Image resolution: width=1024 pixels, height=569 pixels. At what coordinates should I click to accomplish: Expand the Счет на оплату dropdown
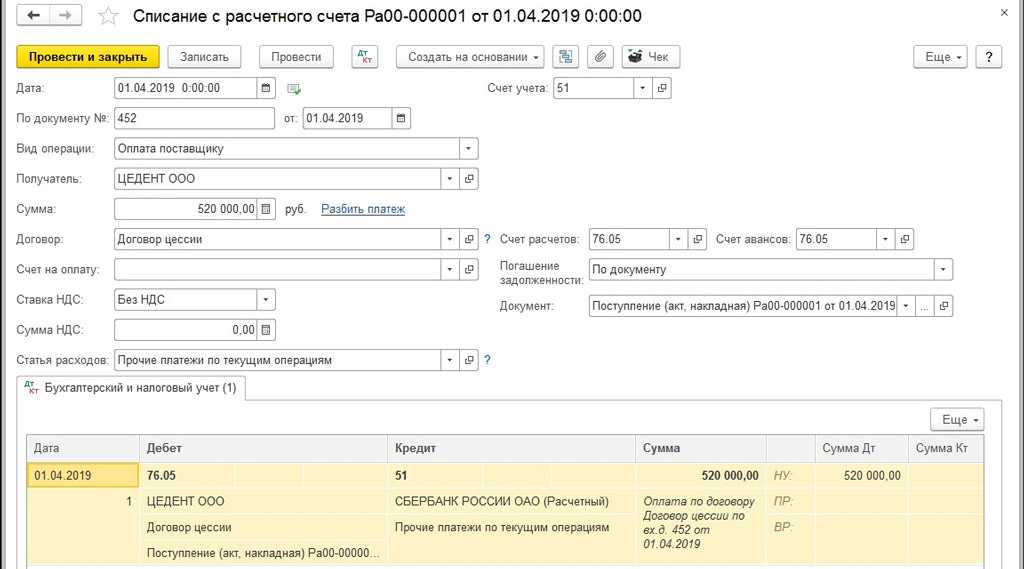pyautogui.click(x=449, y=269)
